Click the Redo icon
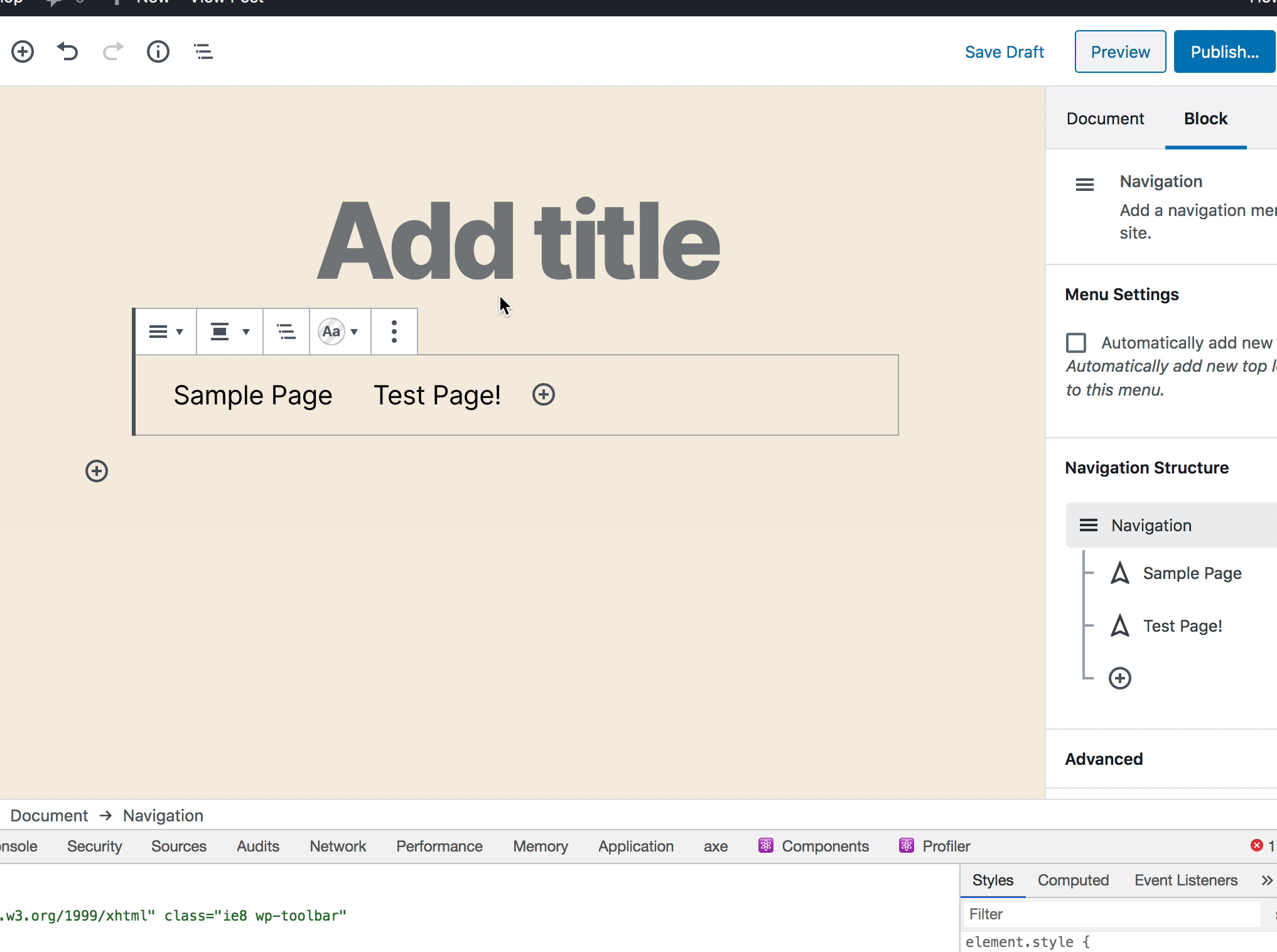The height and width of the screenshot is (952, 1277). click(113, 51)
